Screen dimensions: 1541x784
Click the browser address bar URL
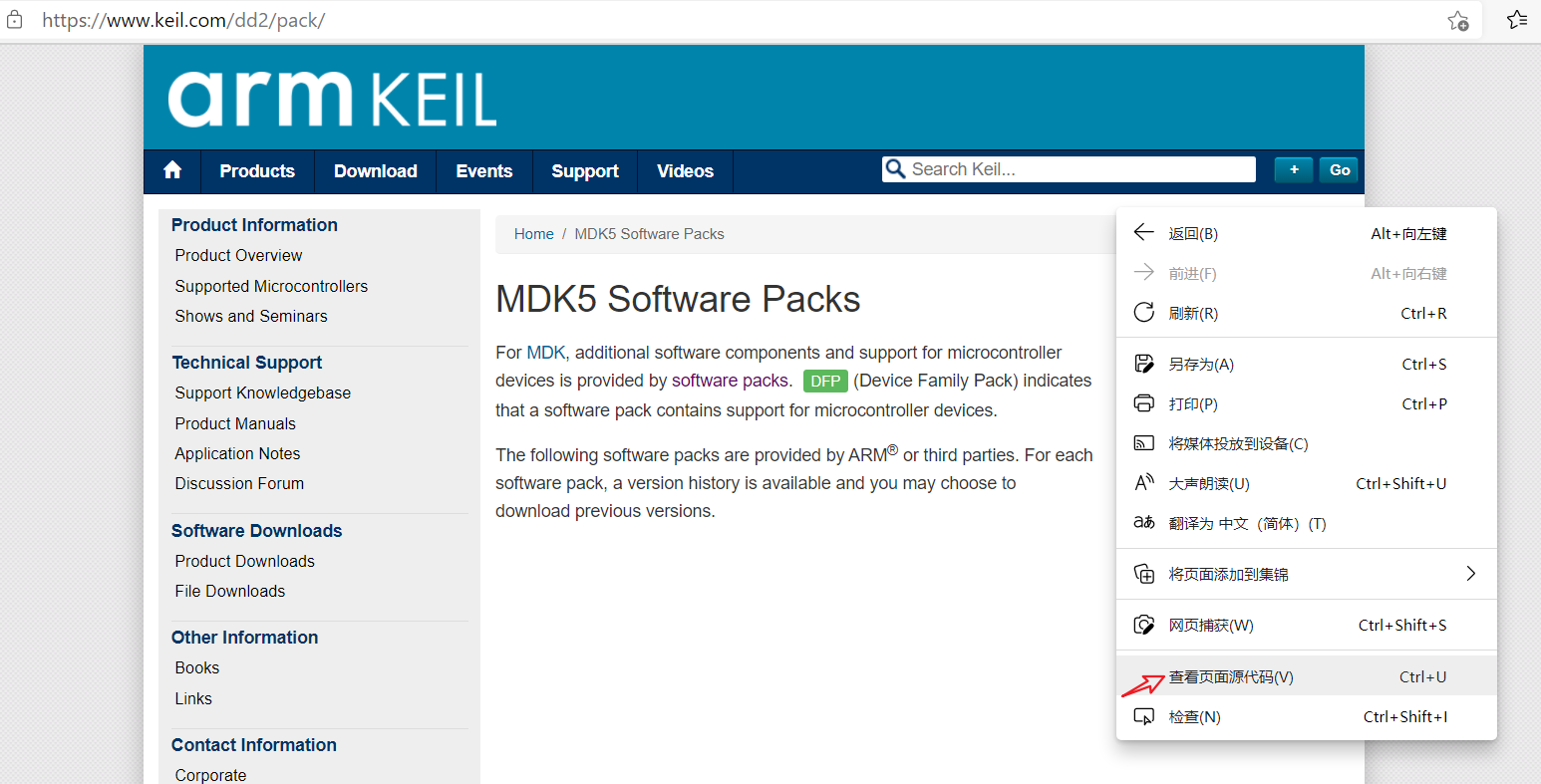coord(183,20)
